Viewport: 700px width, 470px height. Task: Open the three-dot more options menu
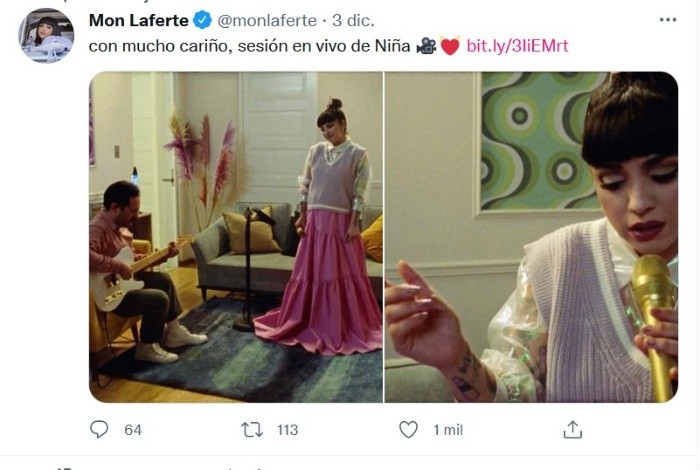[x=667, y=19]
